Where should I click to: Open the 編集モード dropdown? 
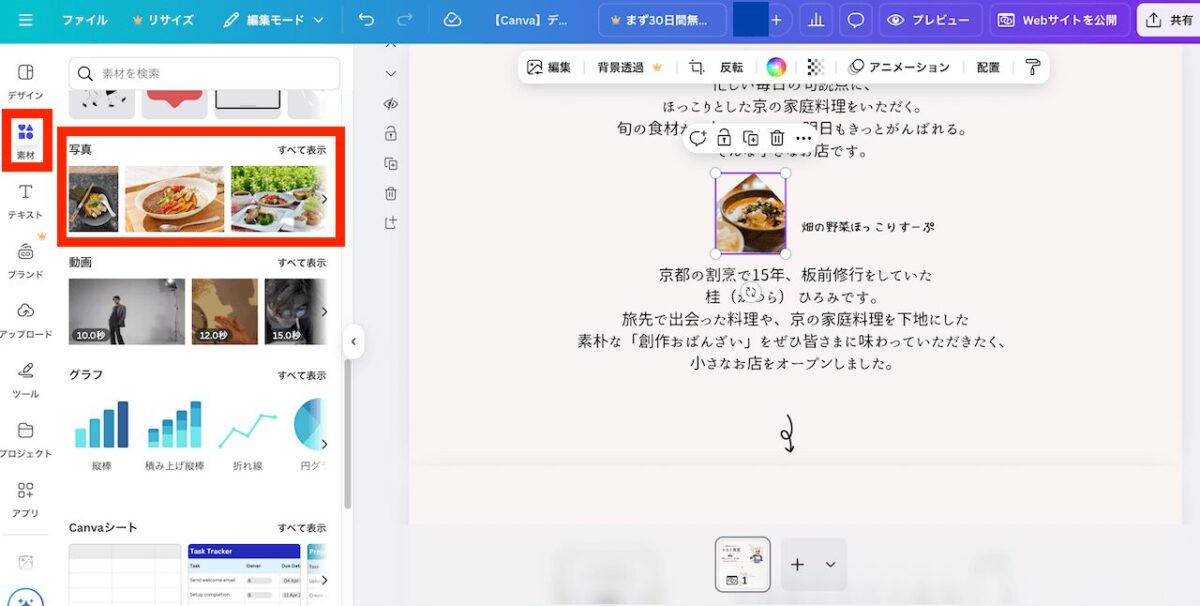click(274, 20)
